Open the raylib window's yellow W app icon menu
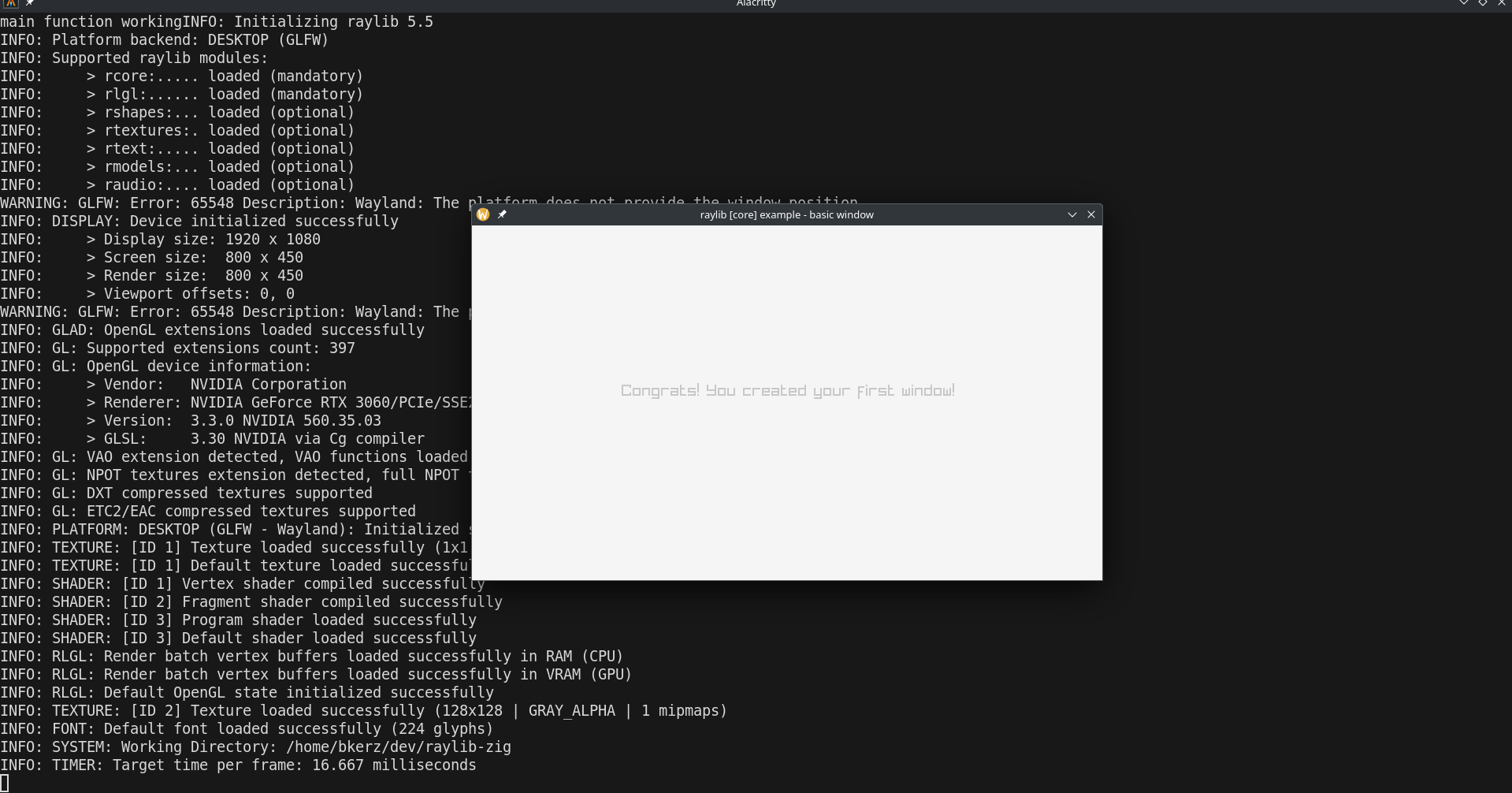Screen dimensions: 1512x793 [x=483, y=214]
